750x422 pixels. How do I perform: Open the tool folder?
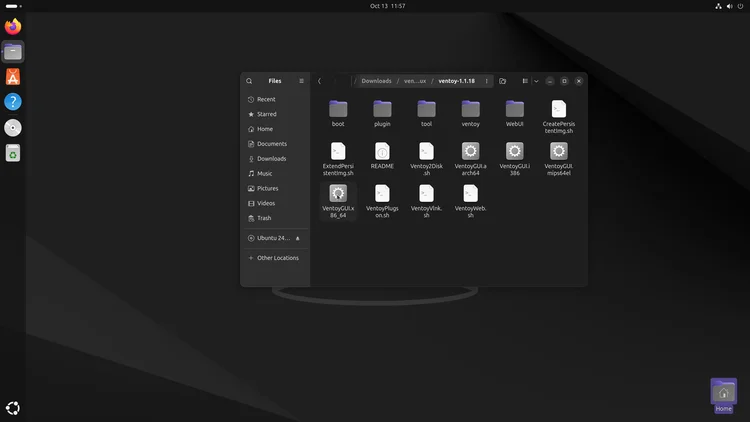[x=426, y=113]
